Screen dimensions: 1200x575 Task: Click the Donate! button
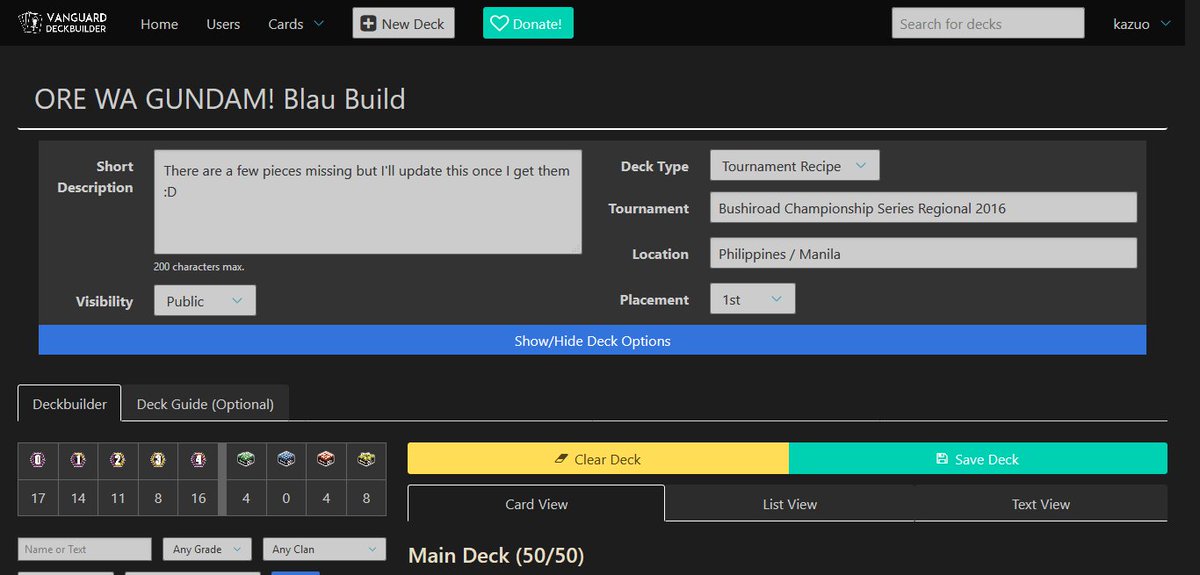[528, 24]
